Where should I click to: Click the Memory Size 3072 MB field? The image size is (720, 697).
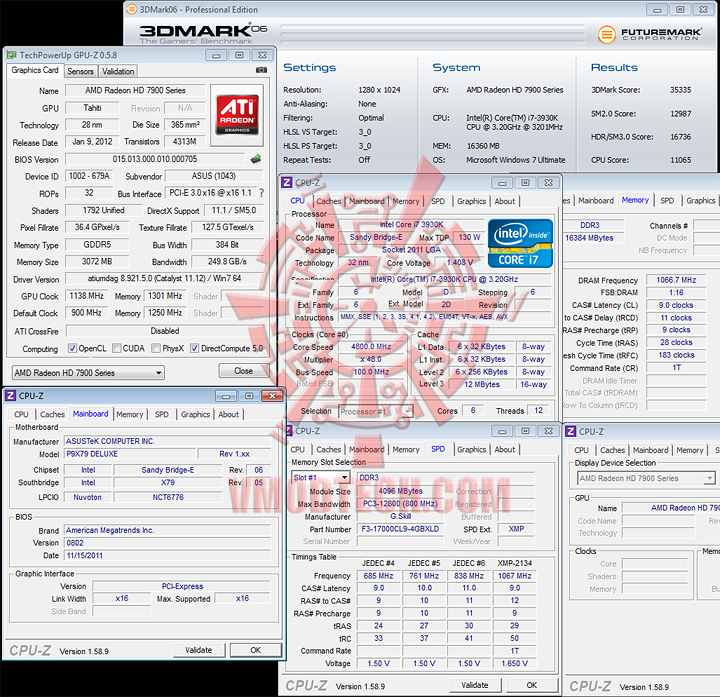(x=97, y=261)
